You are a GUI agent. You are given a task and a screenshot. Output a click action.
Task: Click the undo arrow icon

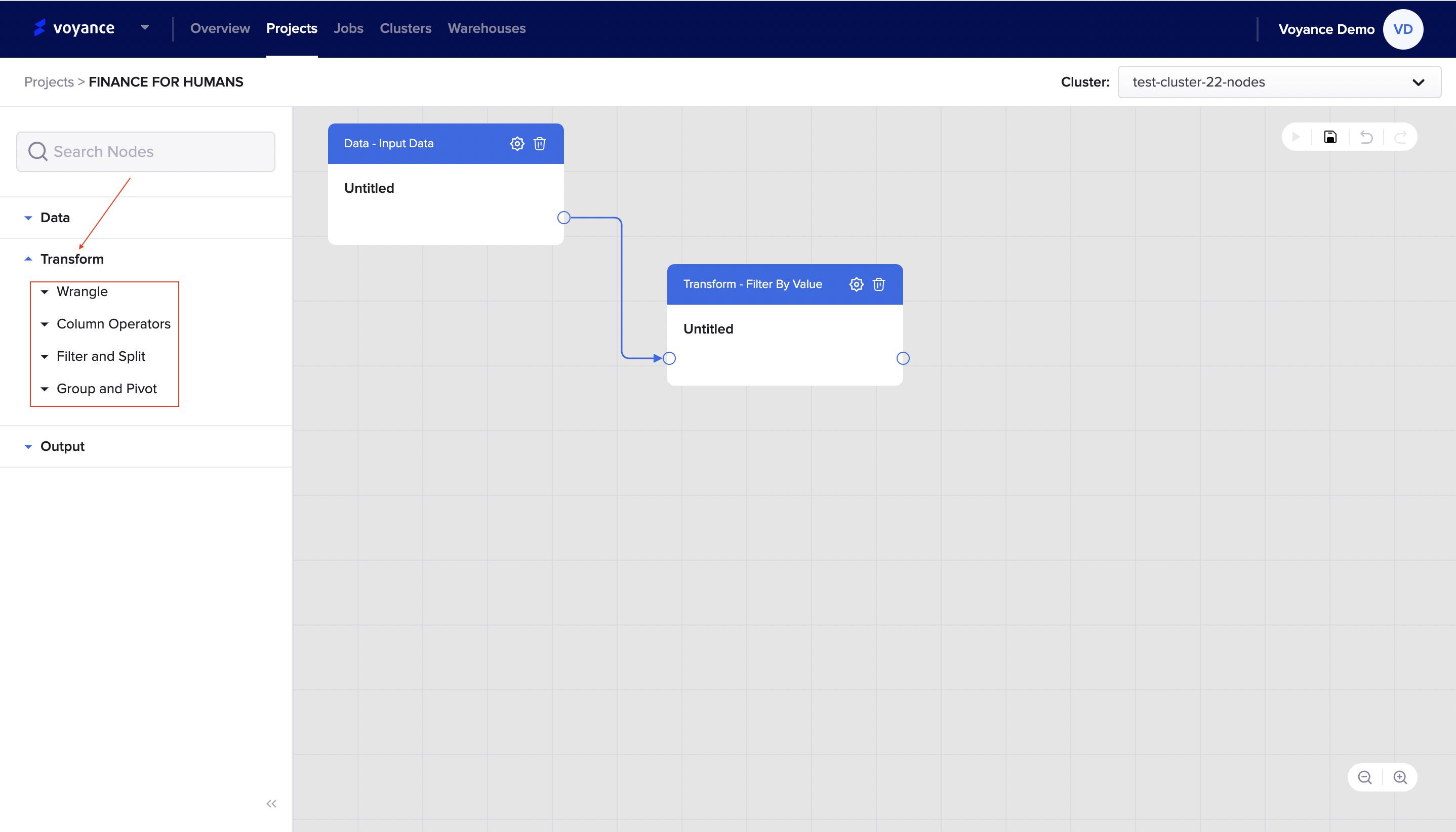coord(1366,137)
